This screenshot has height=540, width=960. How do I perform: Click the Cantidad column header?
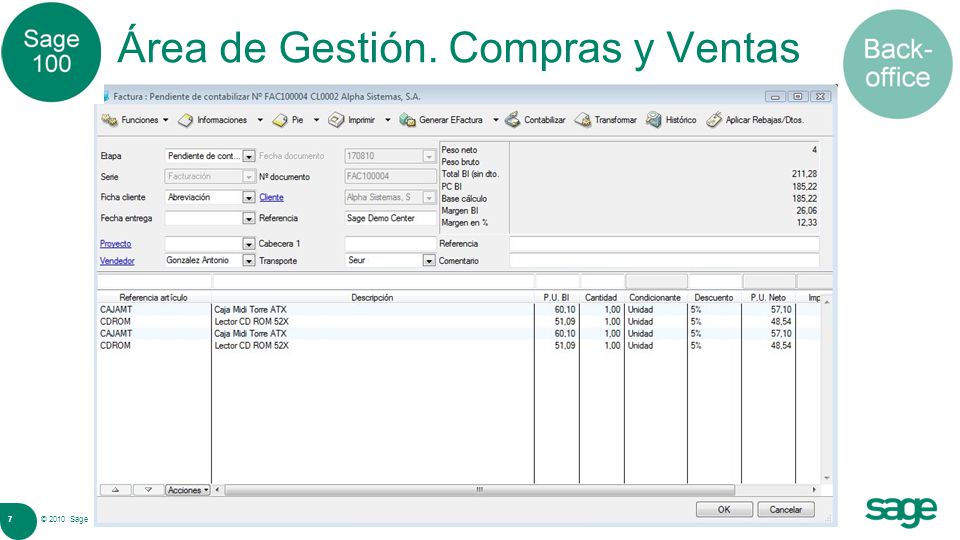click(601, 298)
